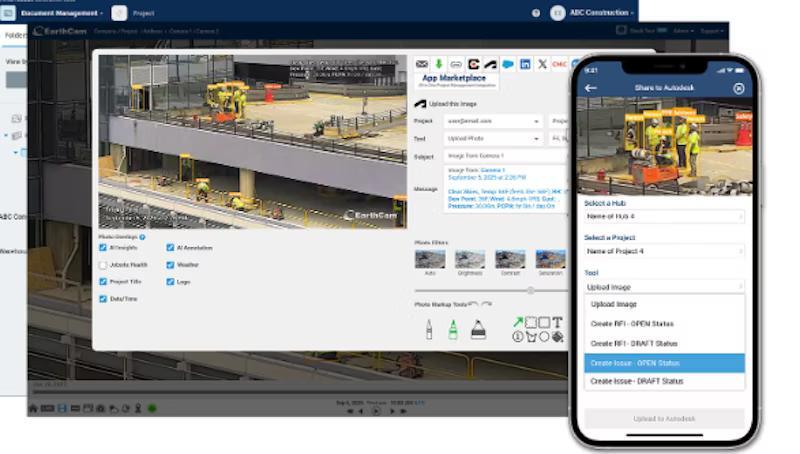This screenshot has height=454, width=800.
Task: Open the Select a Hub dropdown on phone
Action: pos(664,217)
